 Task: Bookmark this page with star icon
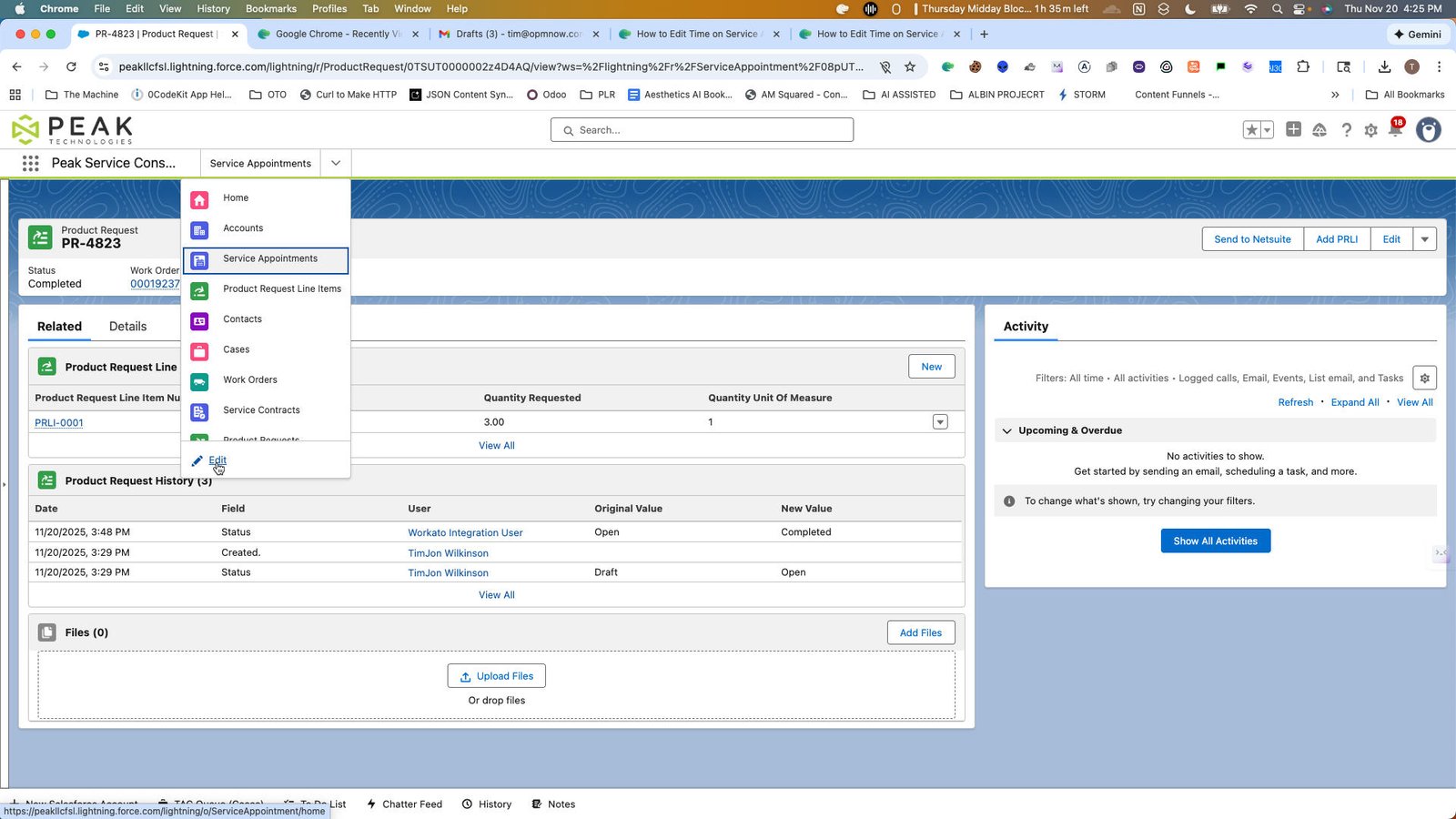point(910,66)
